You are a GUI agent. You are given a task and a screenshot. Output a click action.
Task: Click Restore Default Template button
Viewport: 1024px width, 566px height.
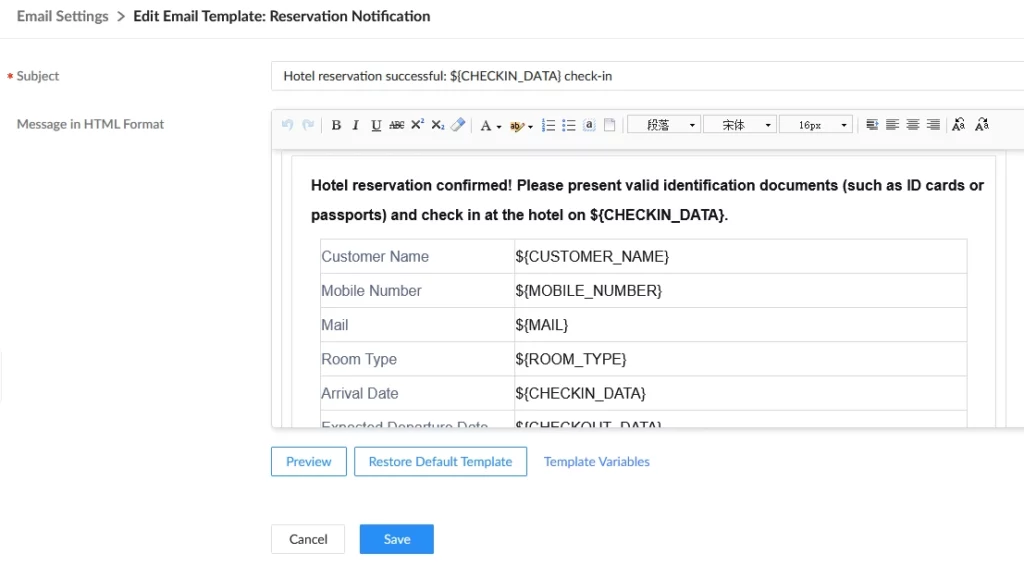tap(440, 462)
